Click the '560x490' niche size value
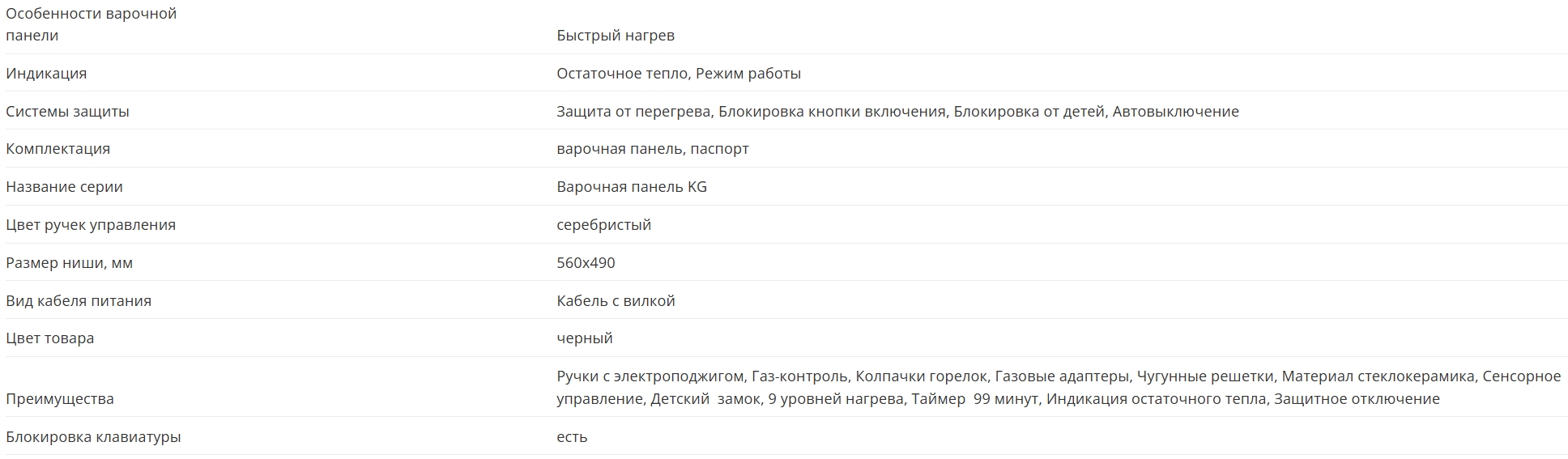Screen dimensions: 1568x459 click(x=586, y=263)
